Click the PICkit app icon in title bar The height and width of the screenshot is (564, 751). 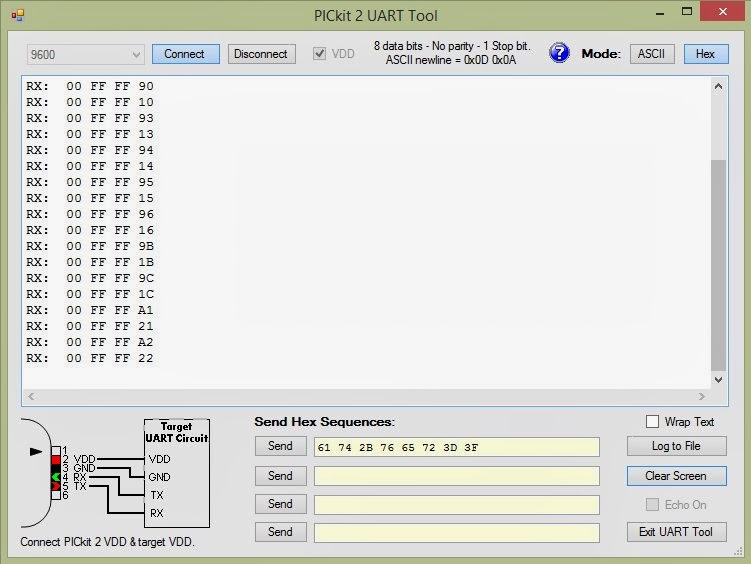click(18, 15)
